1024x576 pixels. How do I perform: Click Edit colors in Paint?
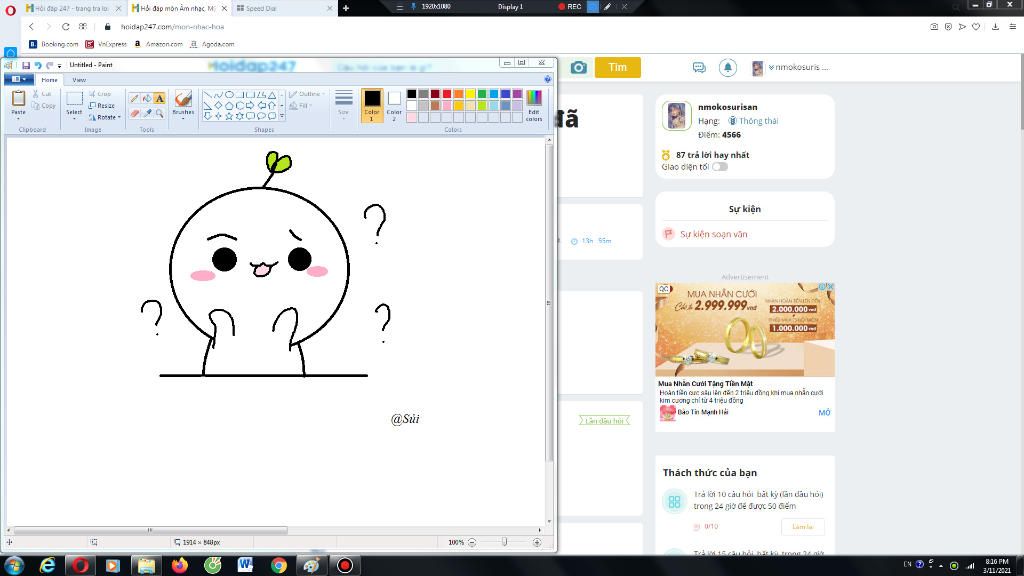click(534, 105)
